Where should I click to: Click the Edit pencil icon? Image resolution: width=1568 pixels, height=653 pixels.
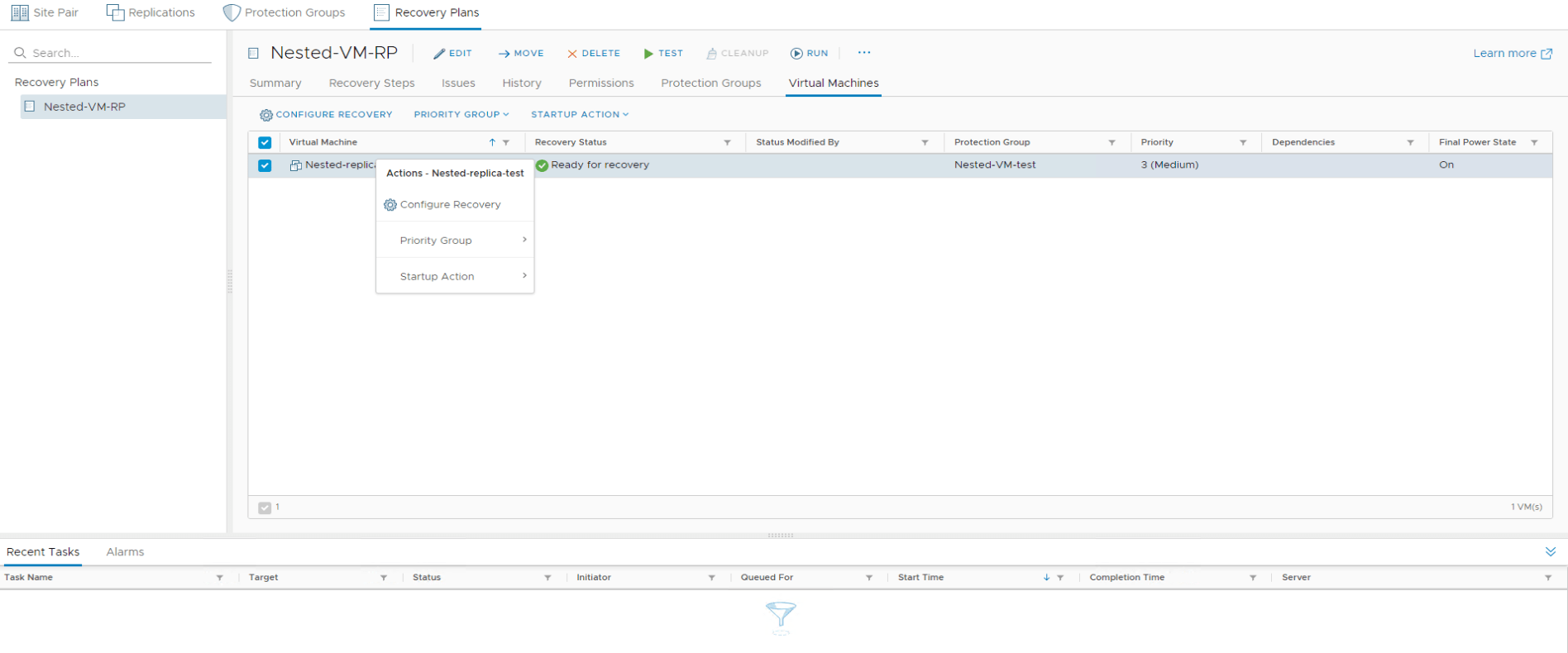coord(439,54)
